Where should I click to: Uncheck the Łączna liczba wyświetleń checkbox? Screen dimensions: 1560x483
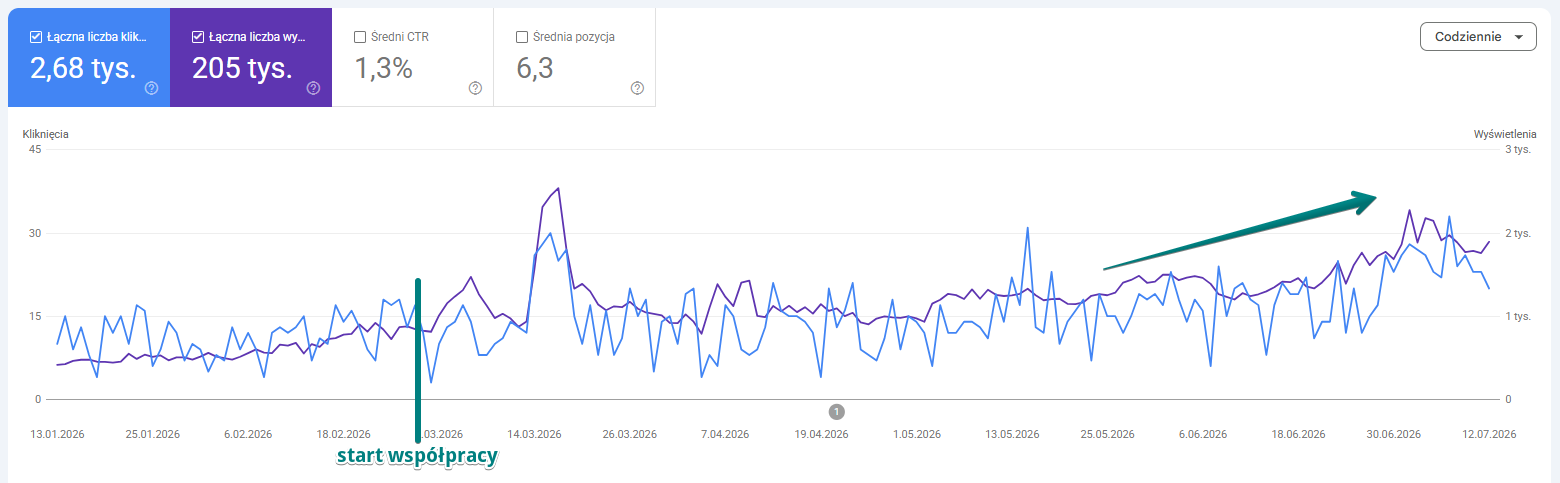tap(198, 37)
